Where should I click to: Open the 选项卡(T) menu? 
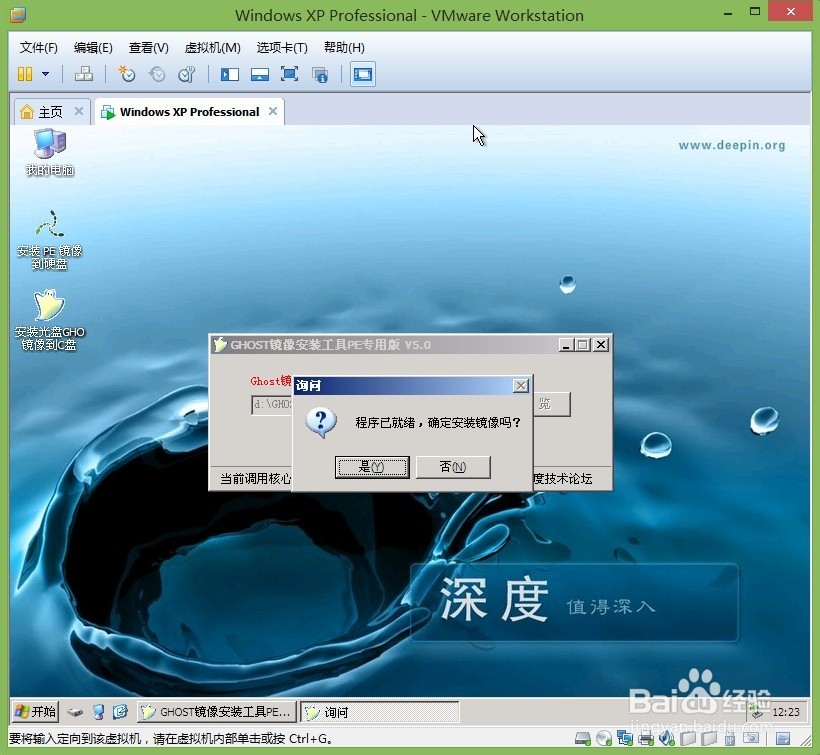pos(282,48)
